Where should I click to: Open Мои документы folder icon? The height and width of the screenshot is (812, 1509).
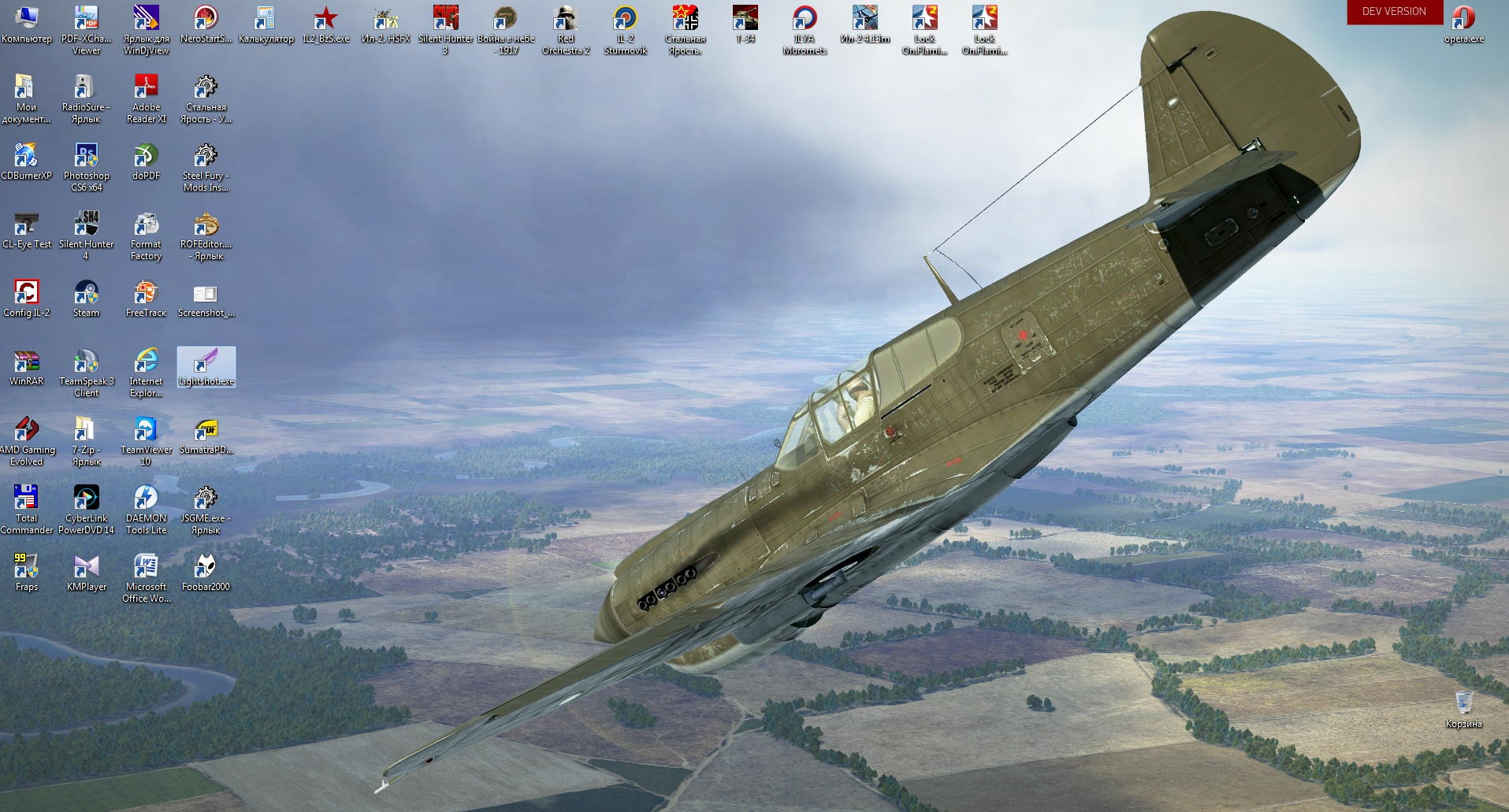pos(26,98)
